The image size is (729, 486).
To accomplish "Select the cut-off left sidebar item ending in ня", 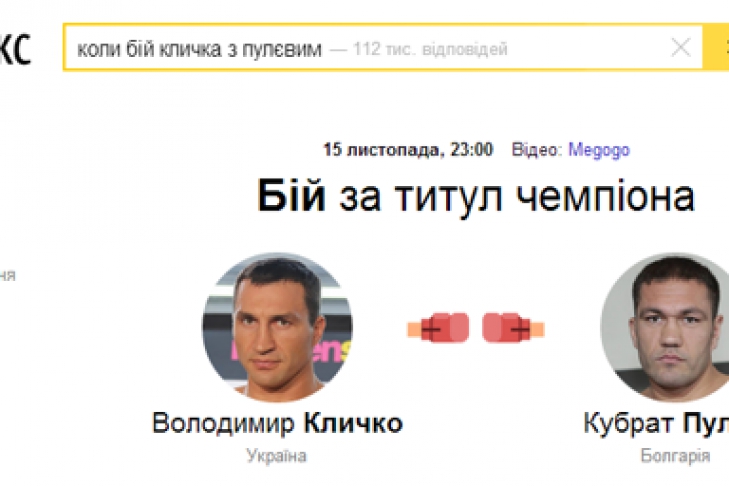I will coord(8,275).
